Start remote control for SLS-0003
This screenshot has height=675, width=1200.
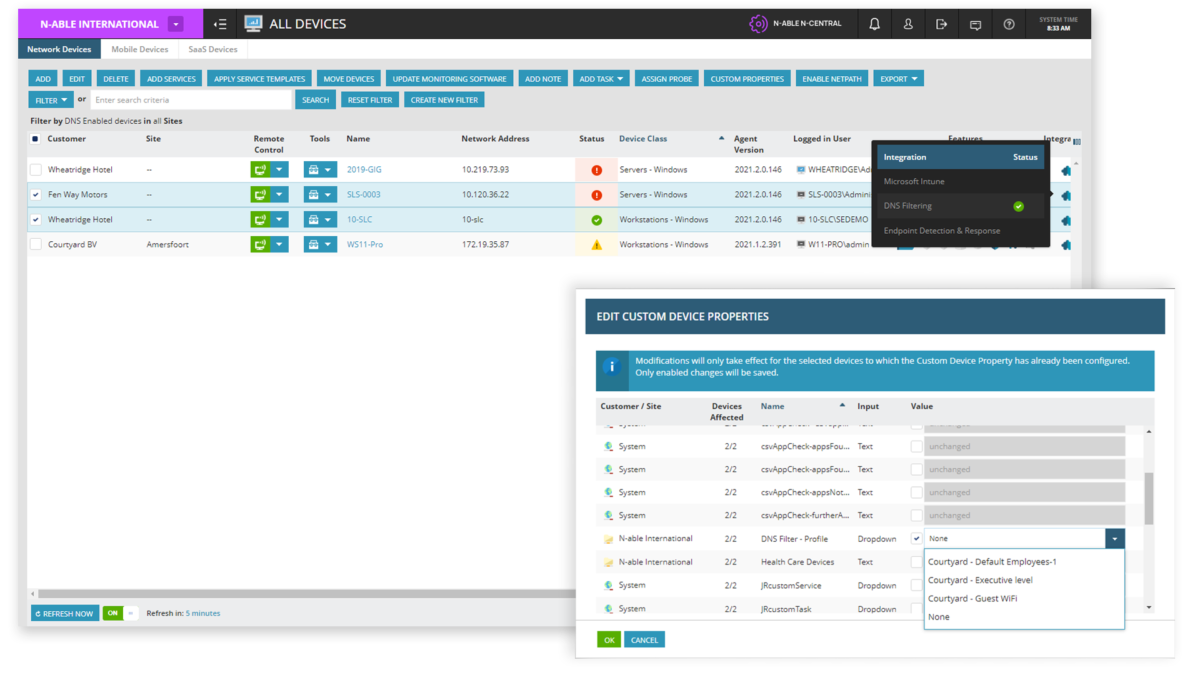point(260,195)
